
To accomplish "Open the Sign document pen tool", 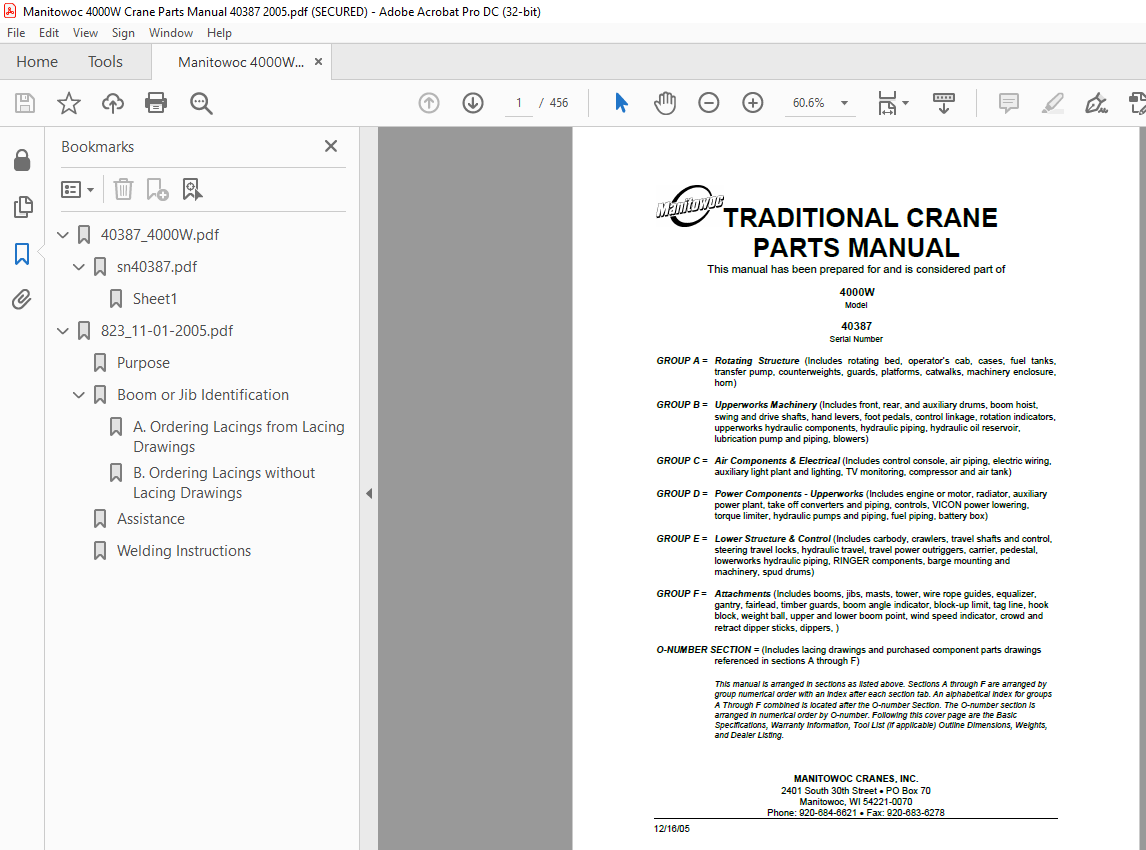I will [1096, 103].
